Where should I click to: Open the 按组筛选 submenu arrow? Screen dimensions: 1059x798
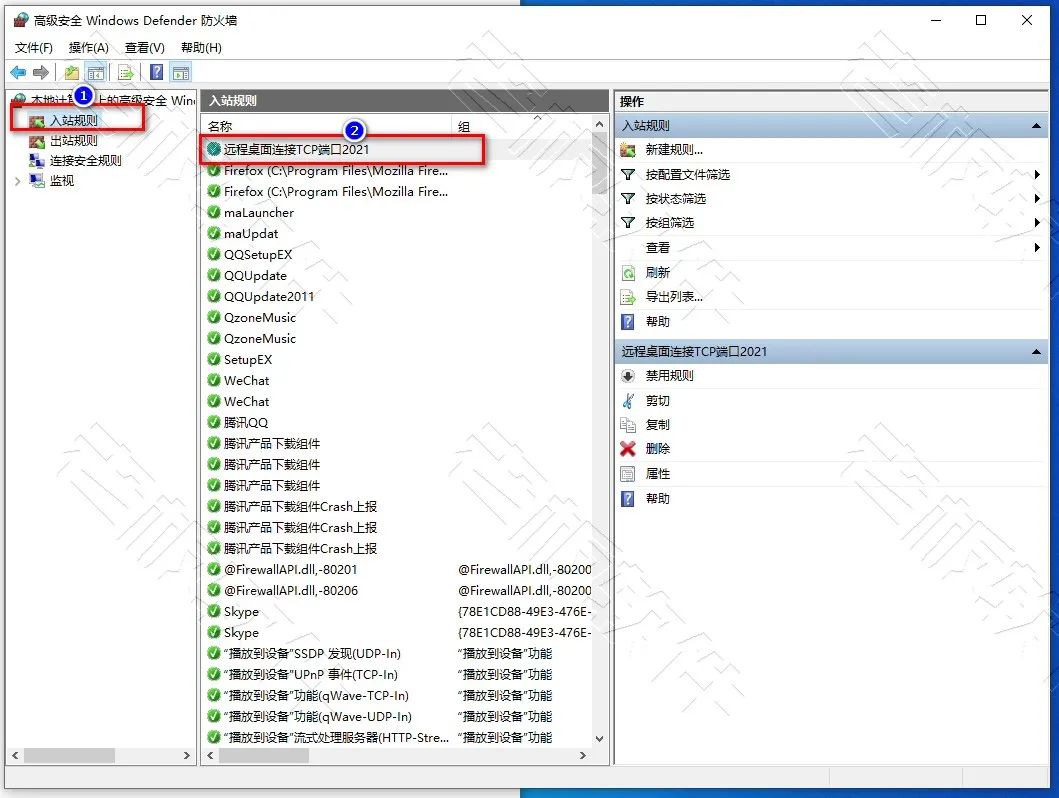[x=1037, y=223]
